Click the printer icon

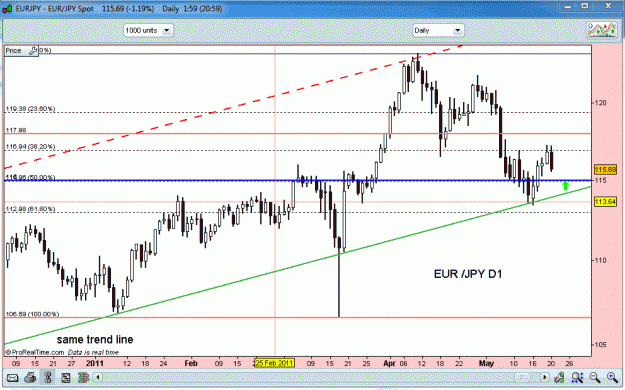coord(30,377)
